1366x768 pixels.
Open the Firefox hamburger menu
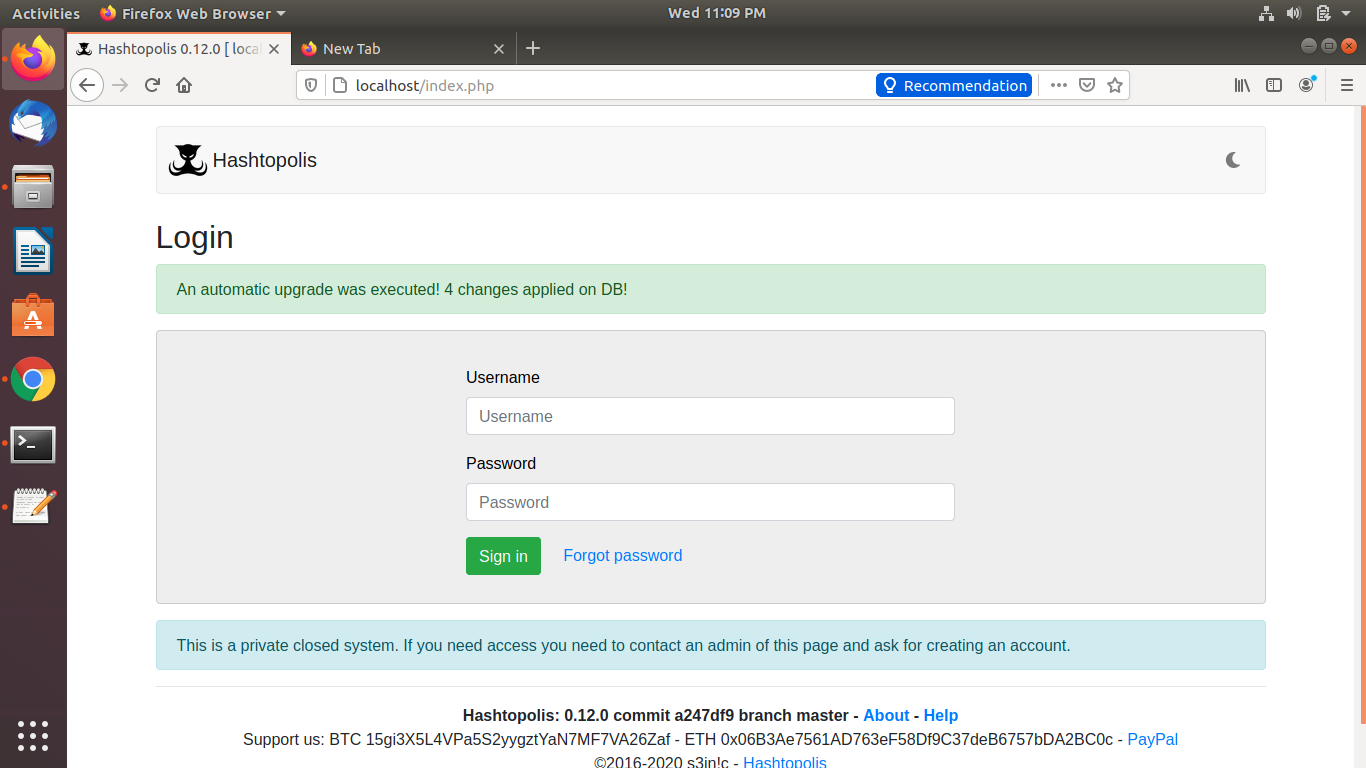(1347, 85)
